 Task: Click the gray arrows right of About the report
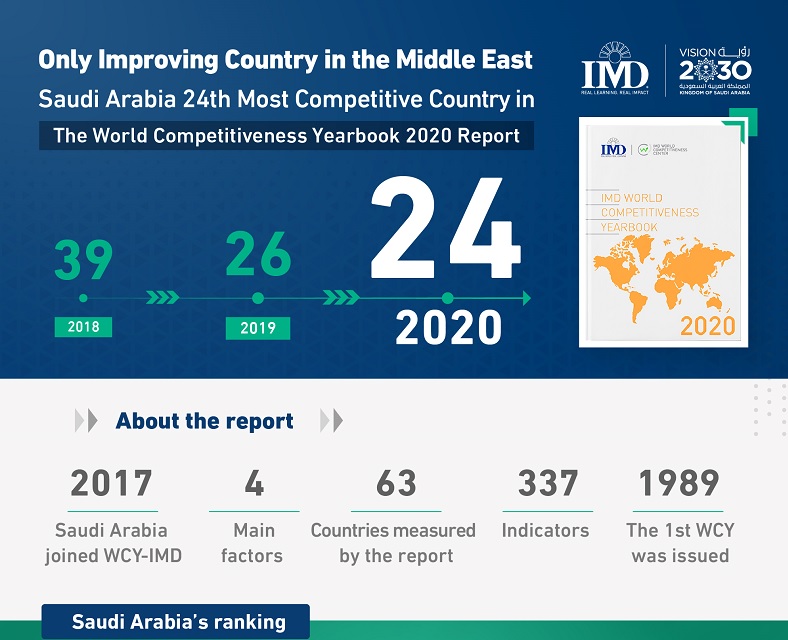point(332,420)
